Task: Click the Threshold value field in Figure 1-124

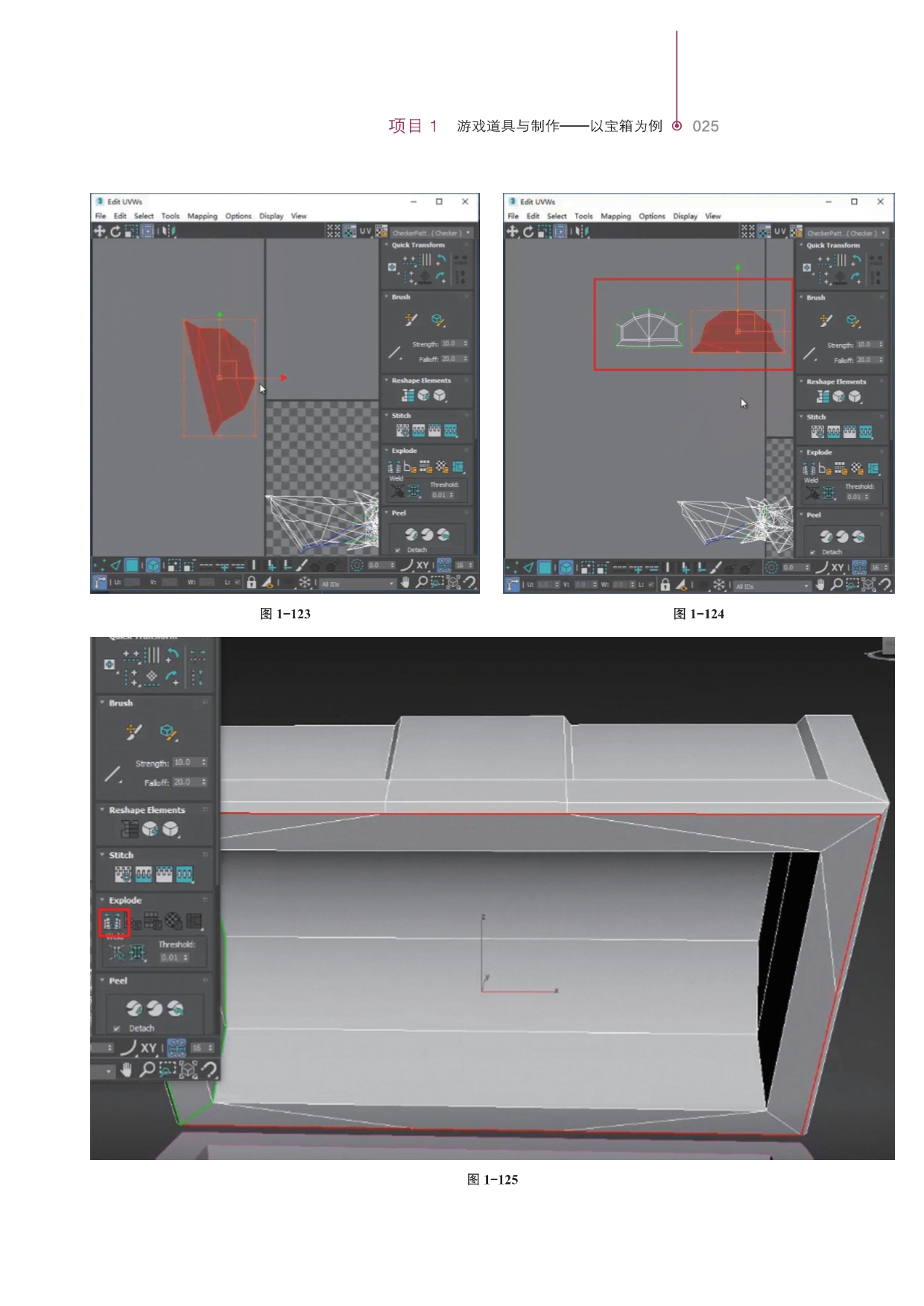Action: point(853,497)
